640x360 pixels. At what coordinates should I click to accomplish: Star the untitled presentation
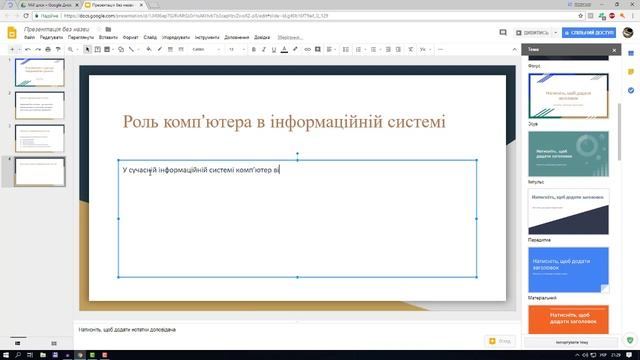99,29
